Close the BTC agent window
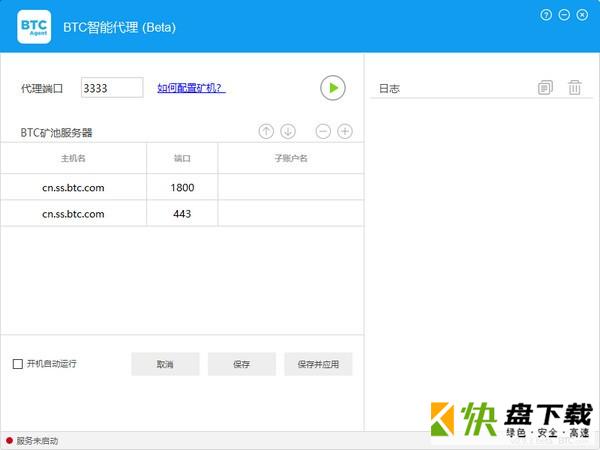The image size is (600, 450). 582,15
